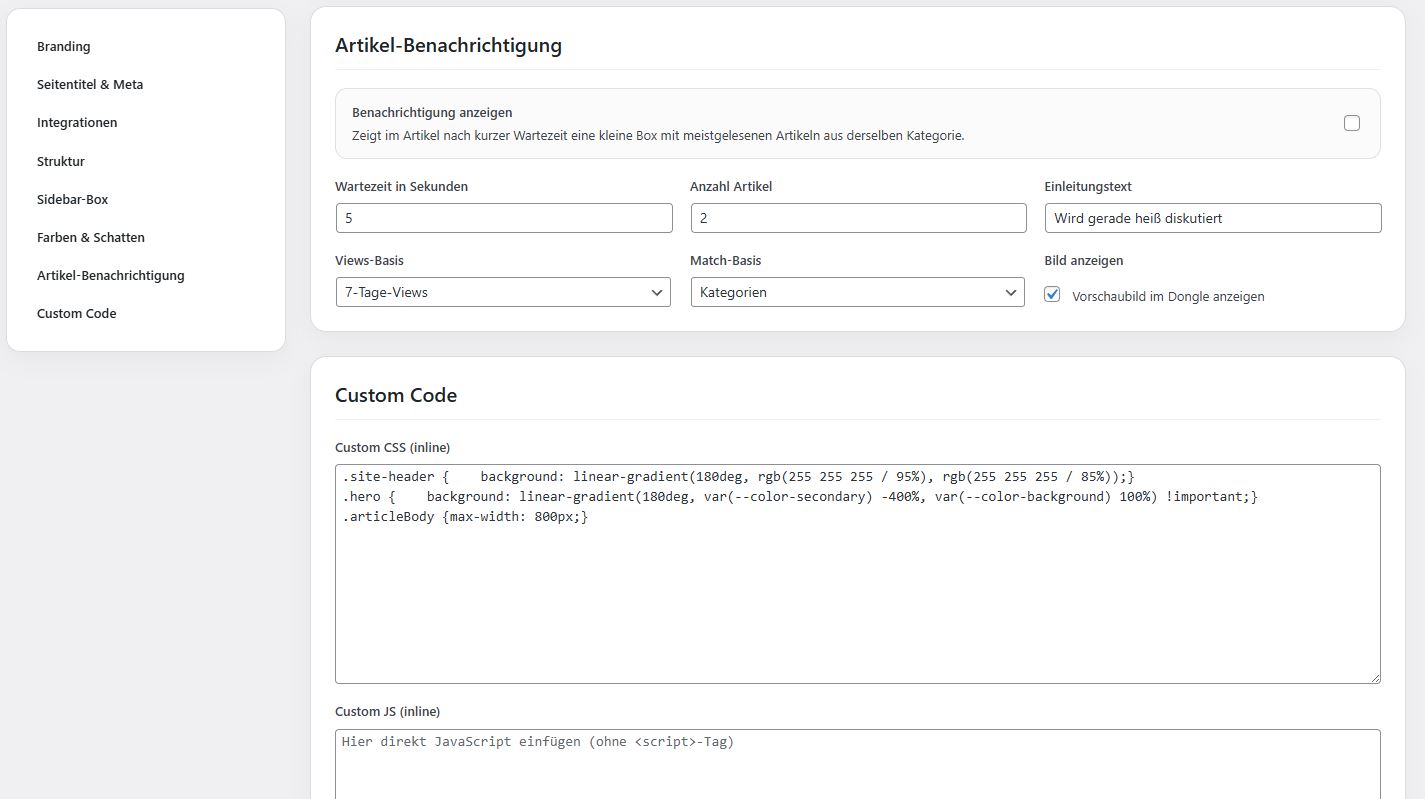Navigate to Farben & Schatten
The width and height of the screenshot is (1425, 799).
[x=91, y=237]
